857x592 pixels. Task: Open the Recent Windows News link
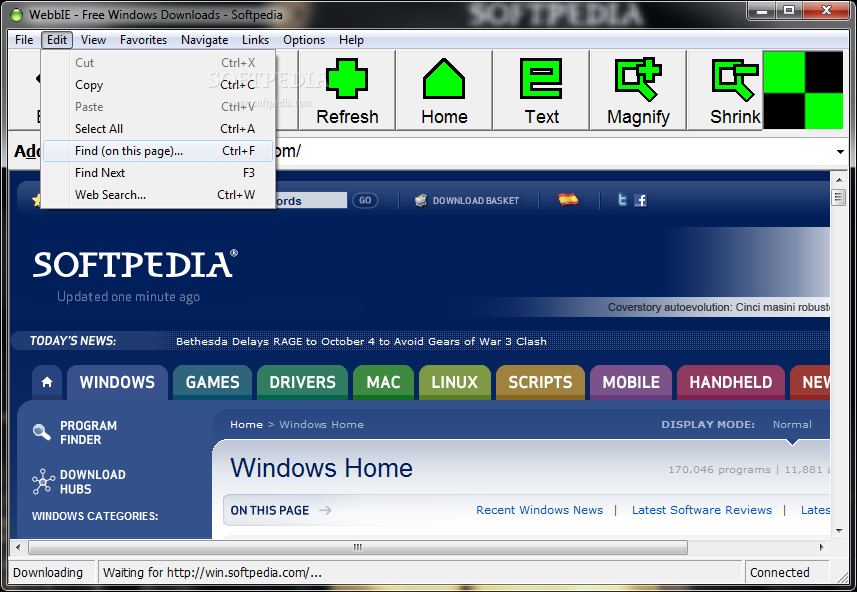[539, 510]
